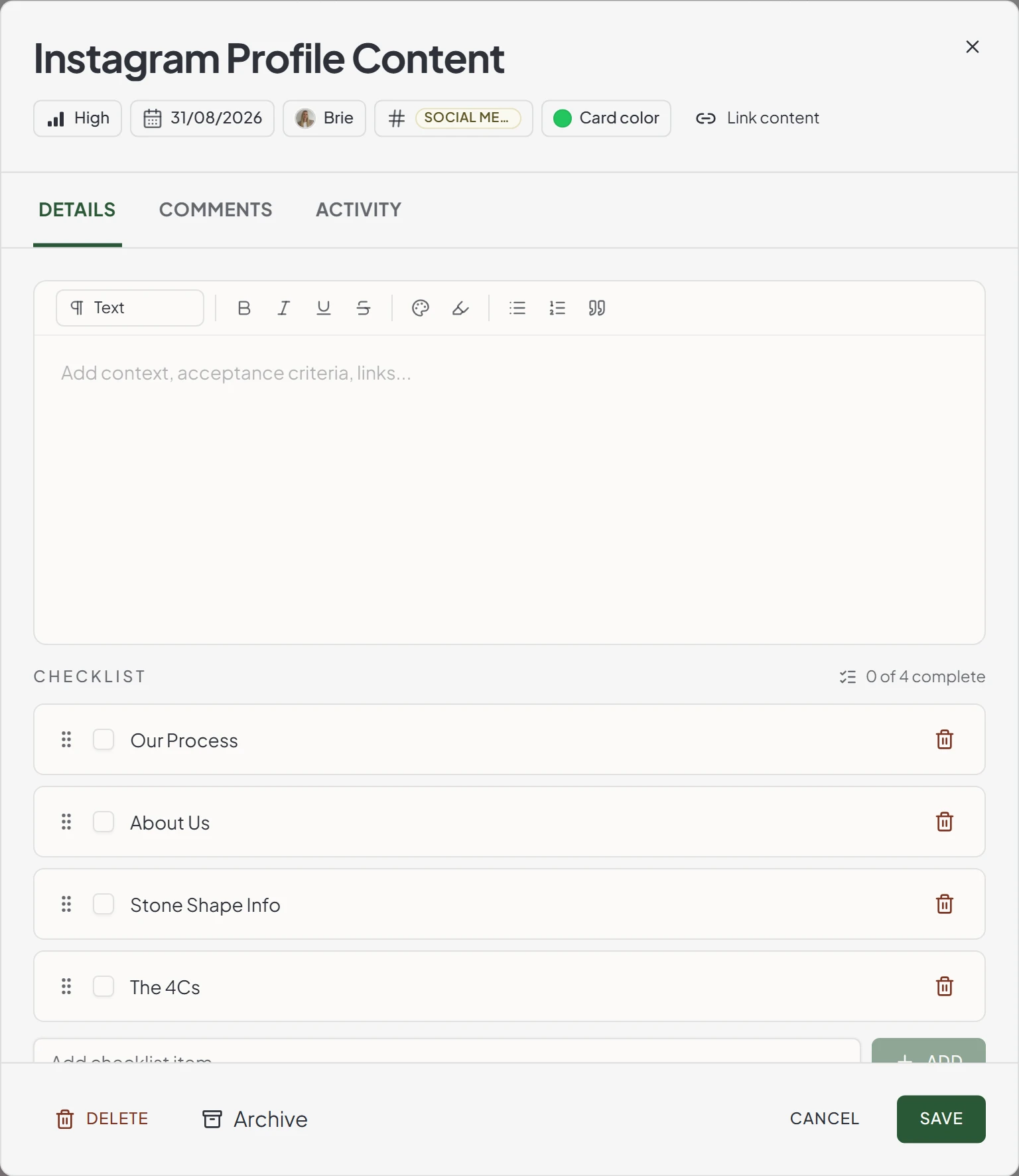Archive this card
Image resolution: width=1019 pixels, height=1176 pixels.
coord(255,1119)
